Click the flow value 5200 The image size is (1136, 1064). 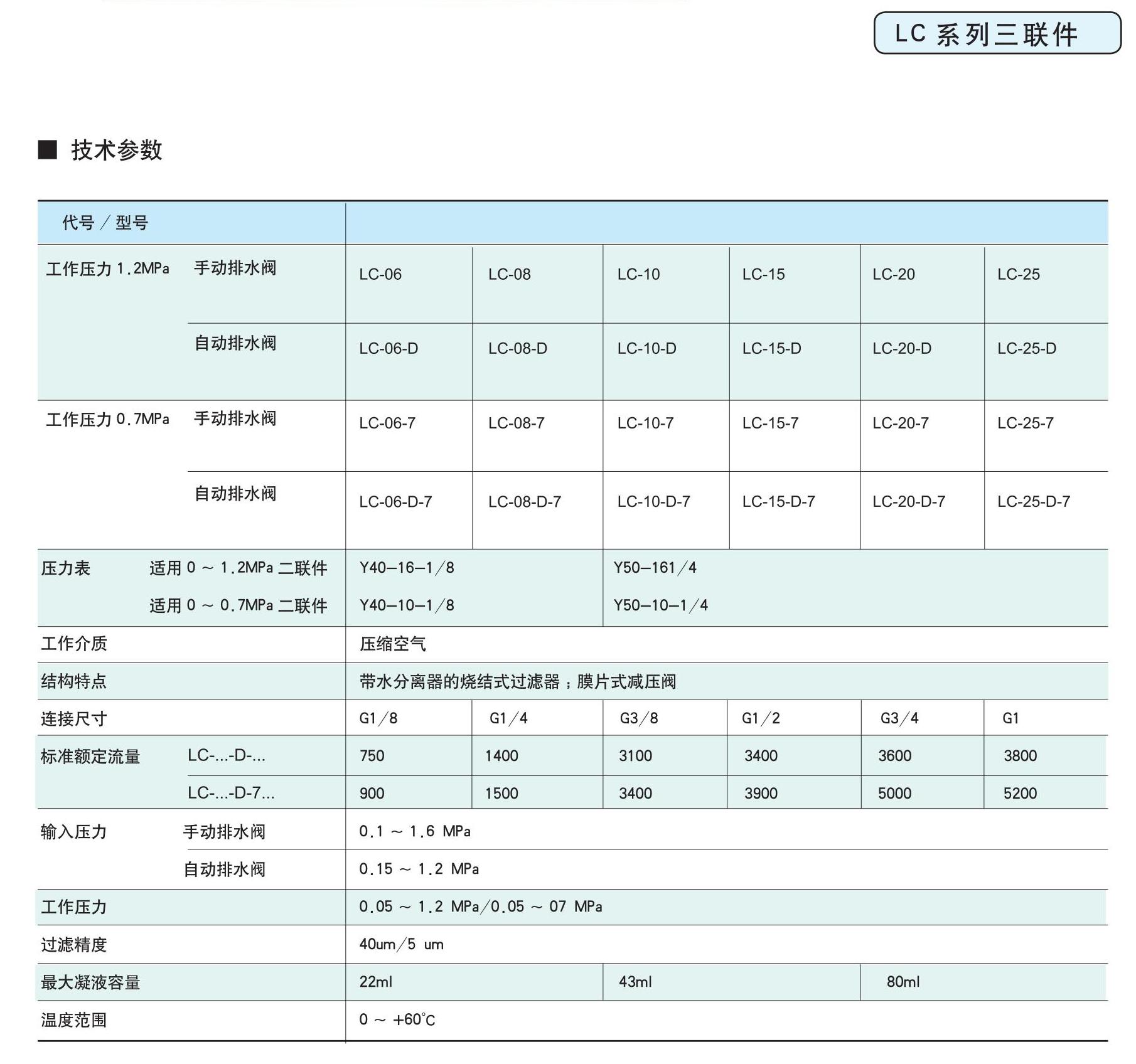[1020, 794]
